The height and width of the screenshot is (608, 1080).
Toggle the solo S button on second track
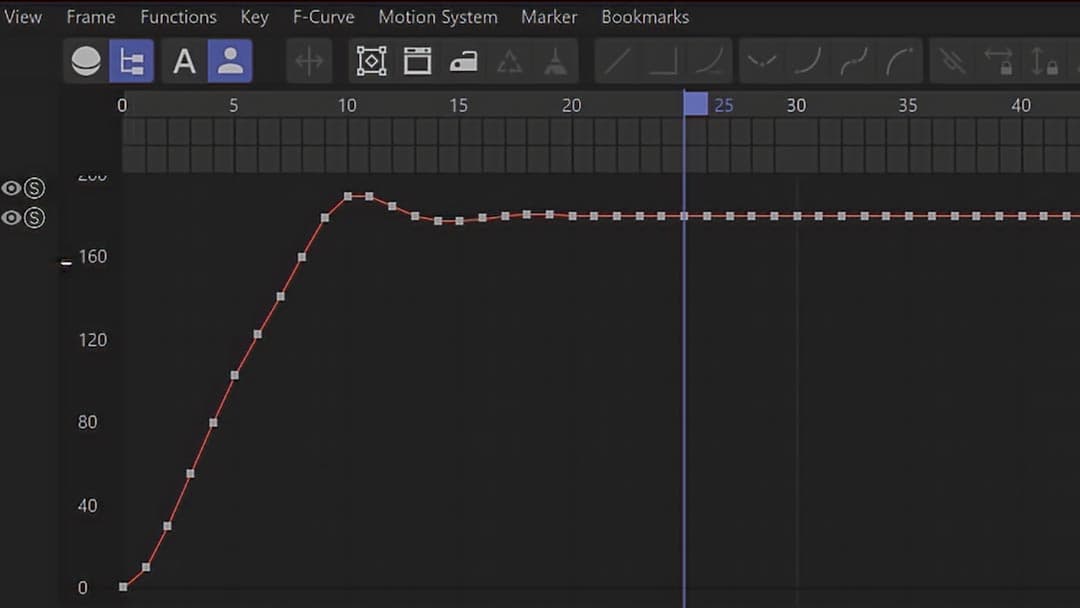coord(35,218)
